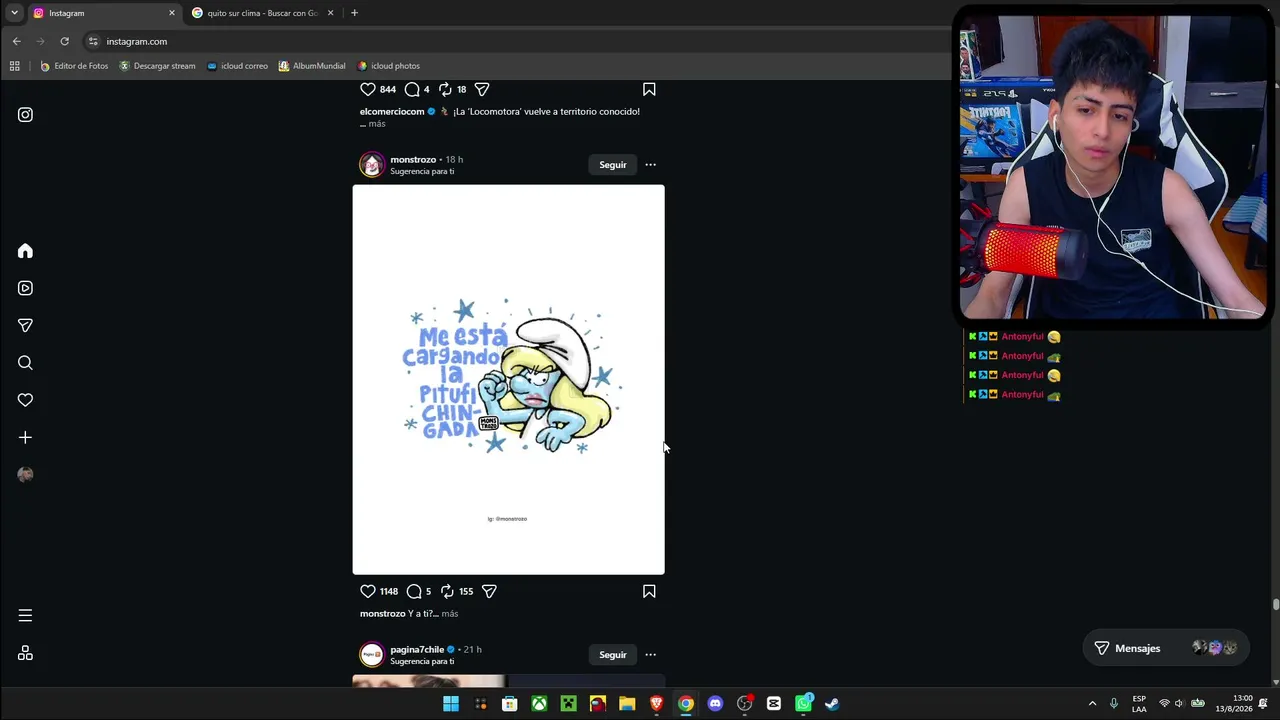Viewport: 1280px width, 720px height.
Task: Open WhatsApp from the taskbar
Action: click(803, 704)
